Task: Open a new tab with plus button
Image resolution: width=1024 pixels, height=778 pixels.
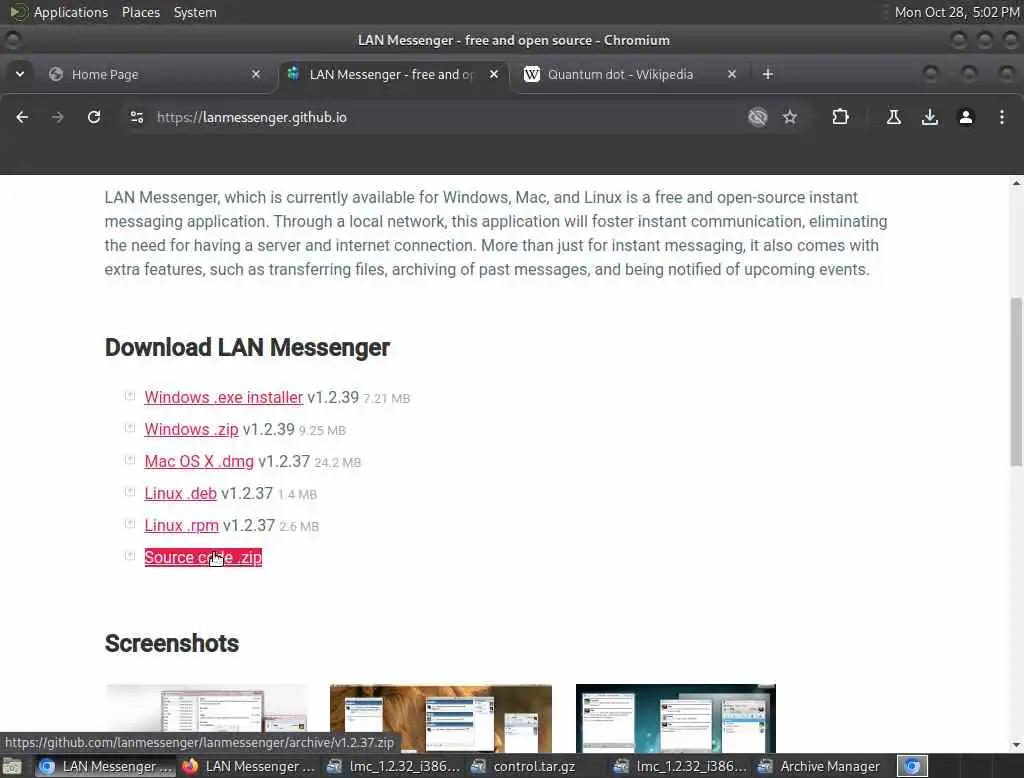Action: (x=768, y=74)
